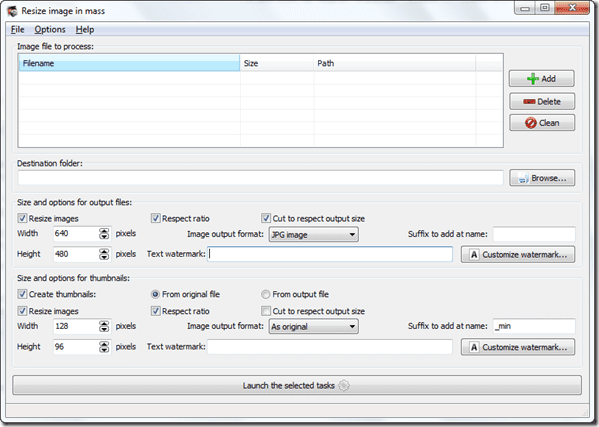Open the Help menu

(x=85, y=29)
